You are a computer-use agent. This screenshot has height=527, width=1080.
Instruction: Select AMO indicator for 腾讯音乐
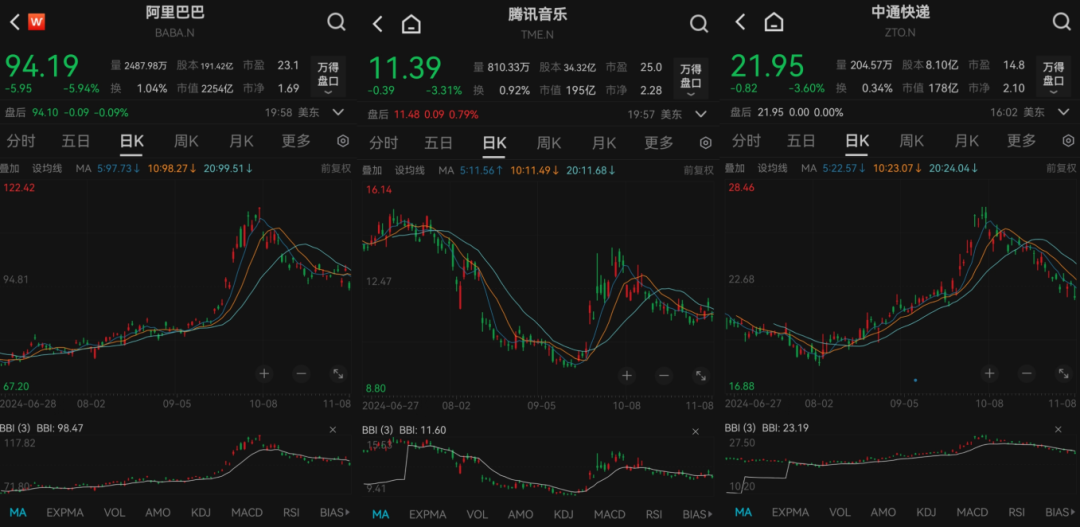(x=520, y=515)
